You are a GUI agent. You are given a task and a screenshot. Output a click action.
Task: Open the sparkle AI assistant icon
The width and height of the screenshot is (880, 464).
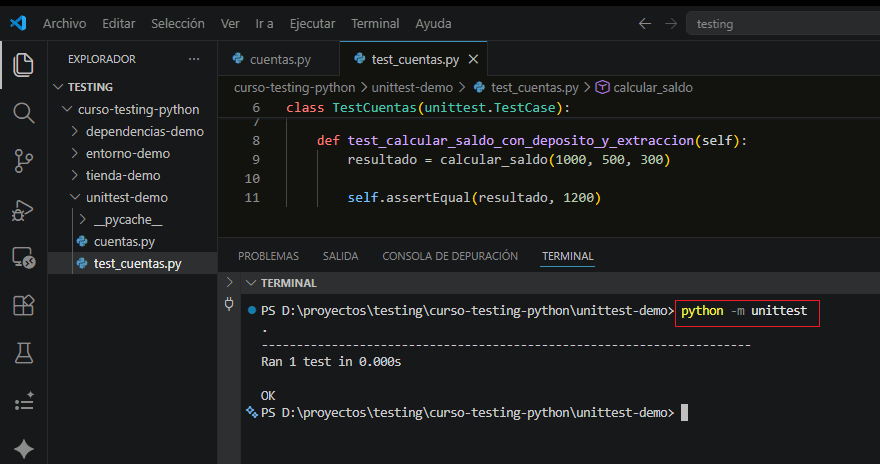[x=23, y=449]
